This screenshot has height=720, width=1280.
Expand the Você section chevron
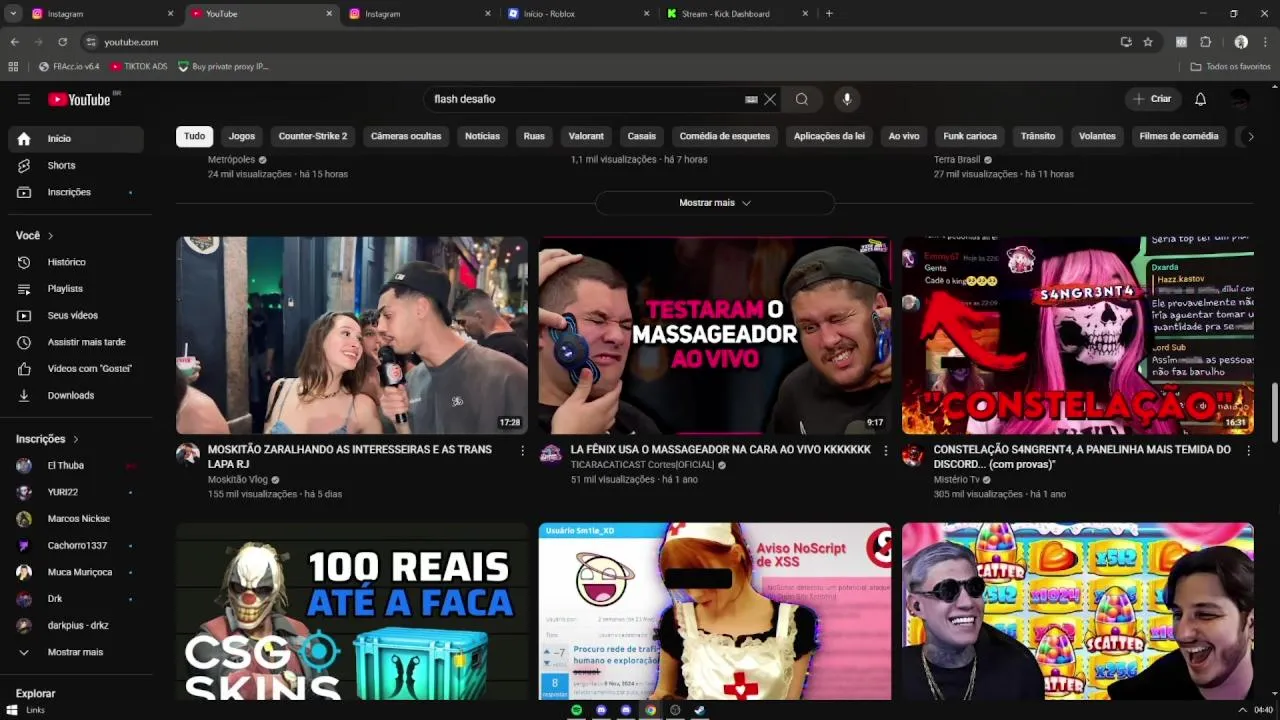50,236
